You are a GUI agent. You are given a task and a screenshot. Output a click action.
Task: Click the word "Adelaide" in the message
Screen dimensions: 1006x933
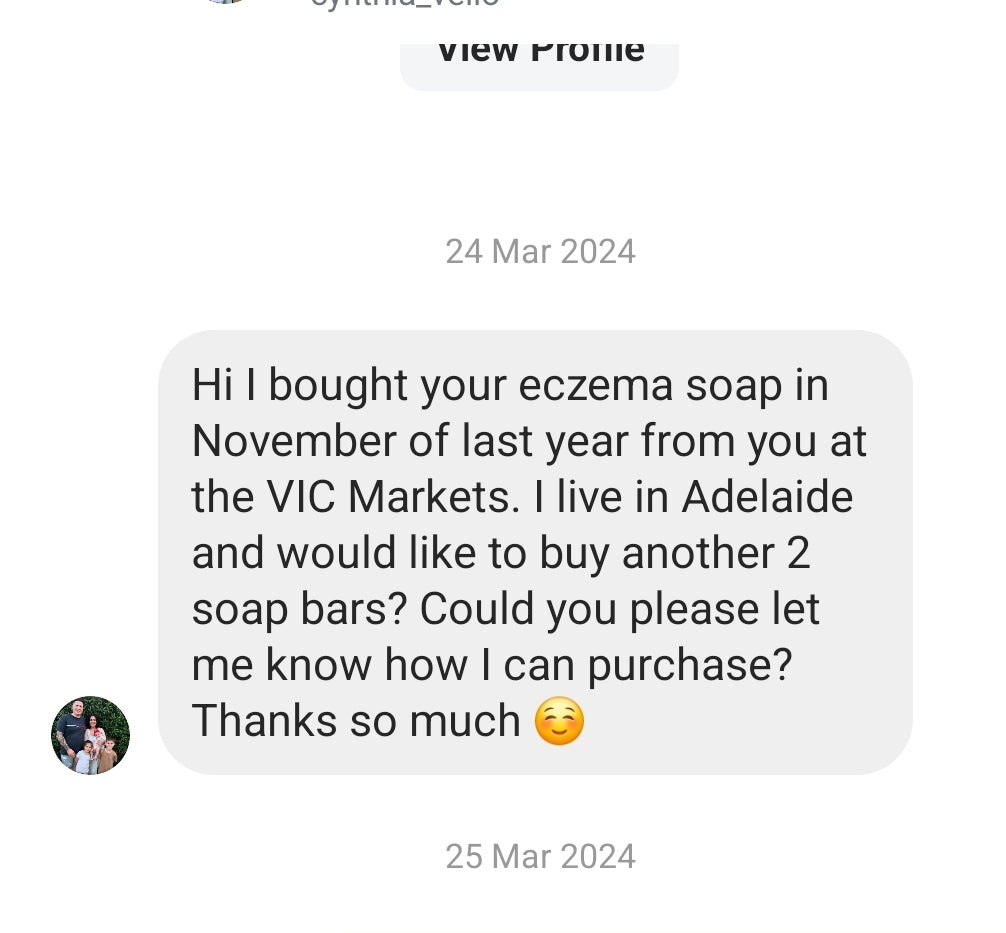tap(767, 498)
